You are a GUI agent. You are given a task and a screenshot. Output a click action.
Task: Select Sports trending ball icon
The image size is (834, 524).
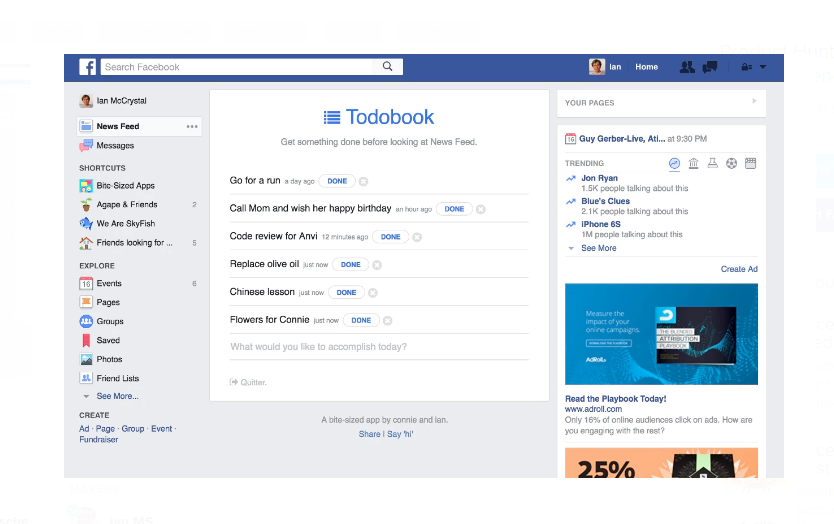click(x=732, y=163)
